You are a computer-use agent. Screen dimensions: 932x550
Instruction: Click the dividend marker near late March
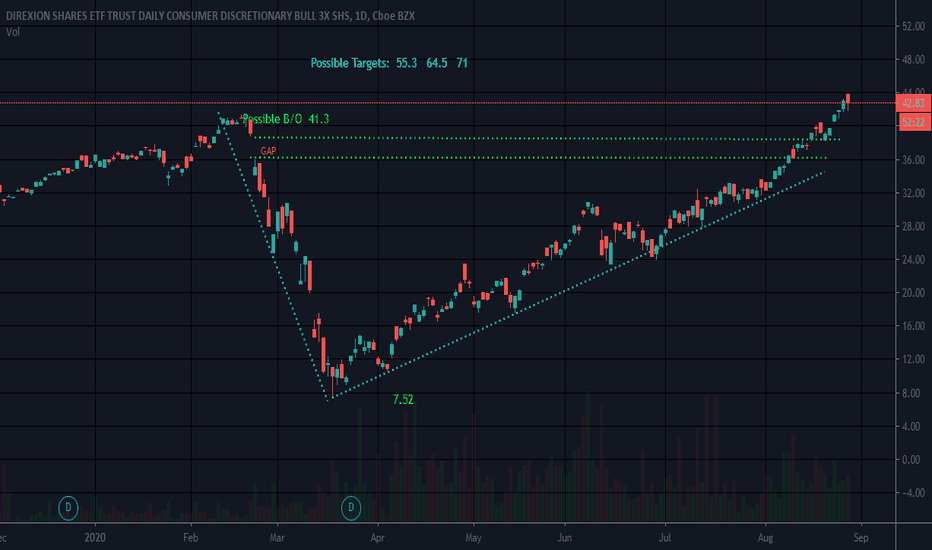click(351, 508)
